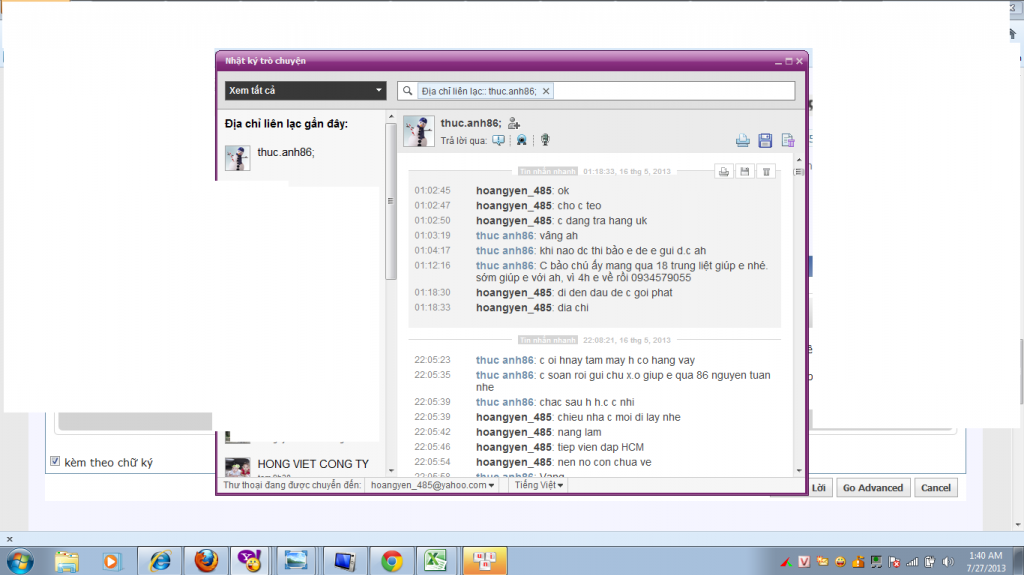Print the 01:18:33 message session
Viewport: 1024px width, 575px height.
pos(723,172)
